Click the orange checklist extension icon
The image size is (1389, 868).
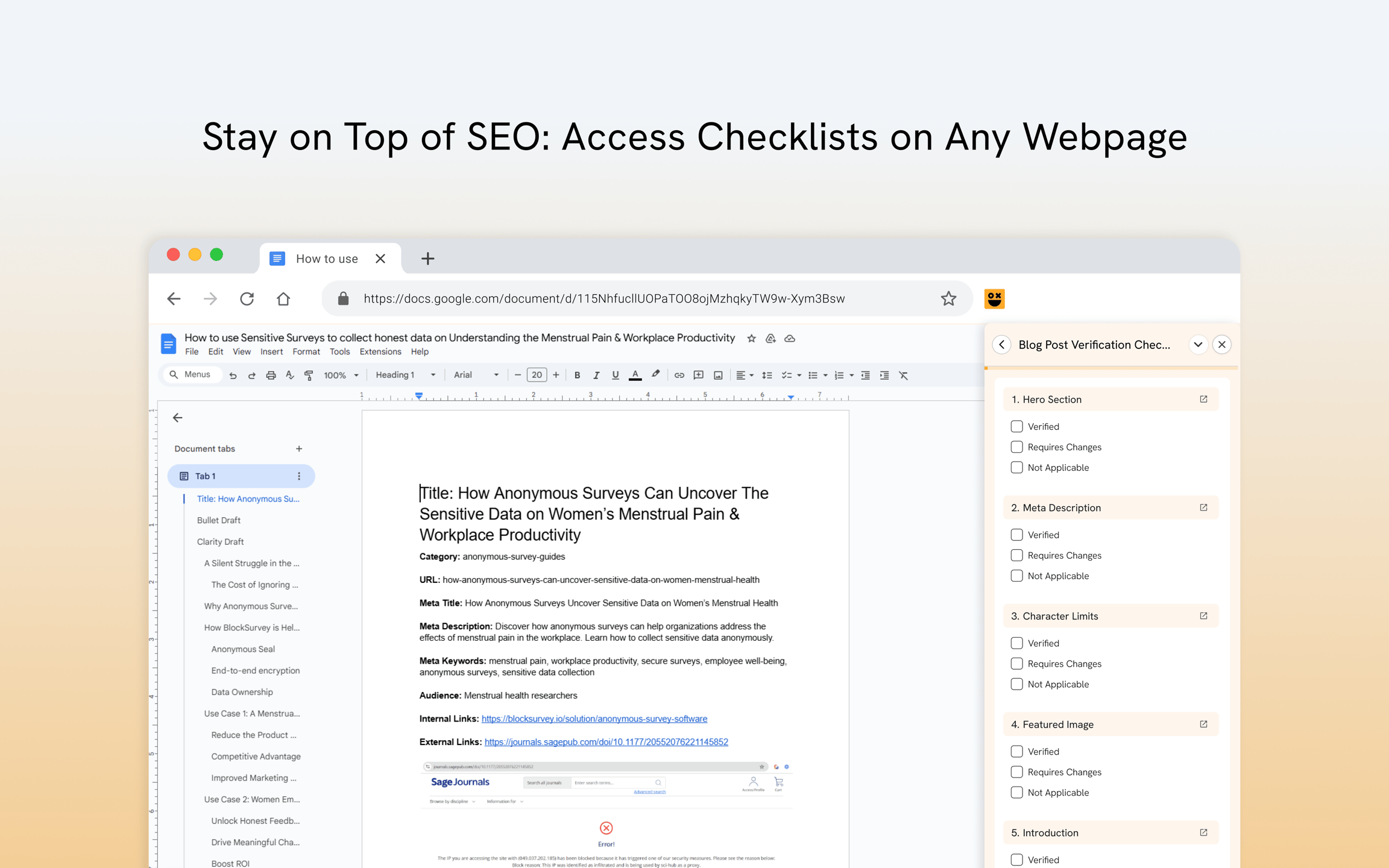click(994, 298)
